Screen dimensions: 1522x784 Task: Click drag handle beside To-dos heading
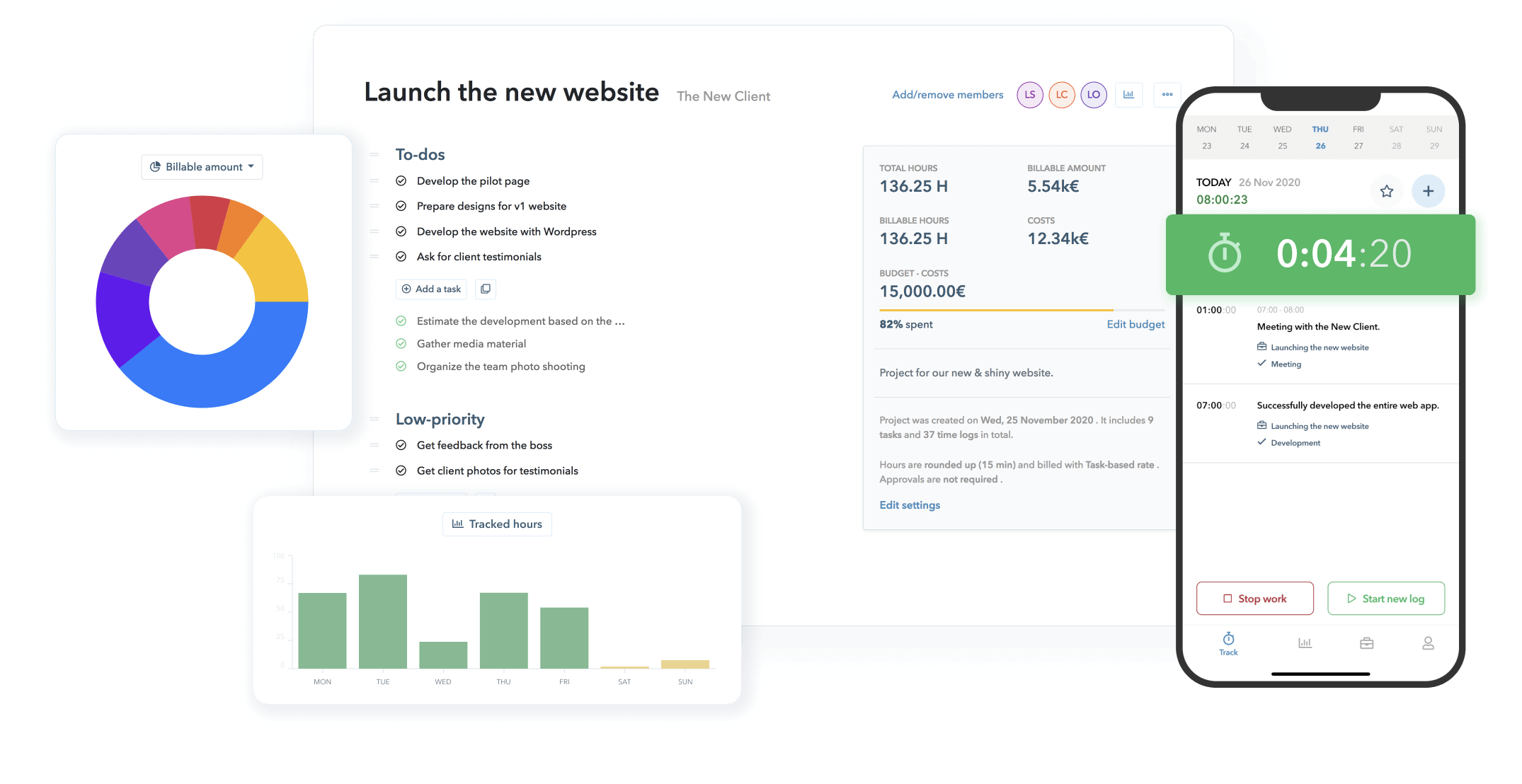click(x=374, y=155)
